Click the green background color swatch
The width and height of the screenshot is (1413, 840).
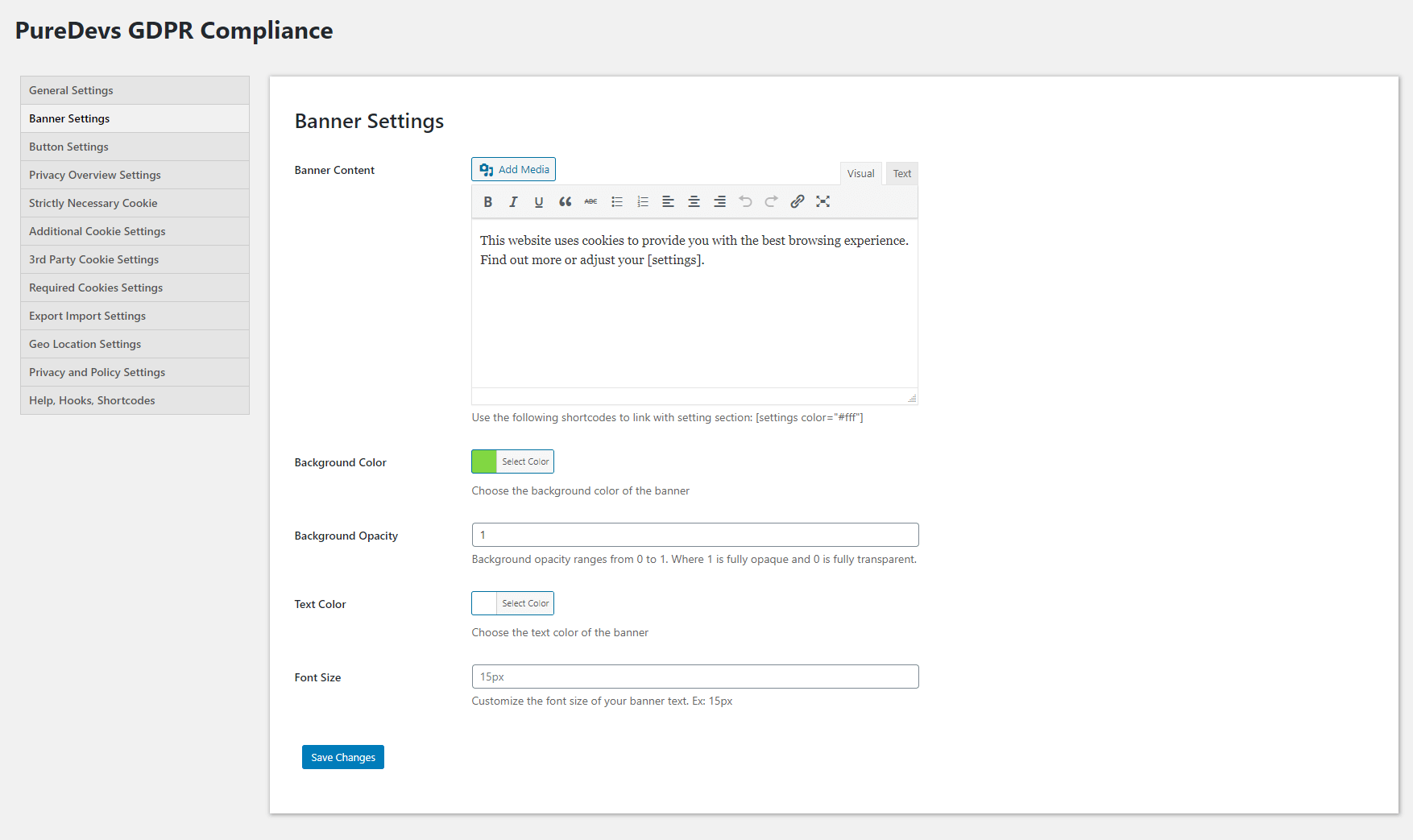tap(483, 461)
